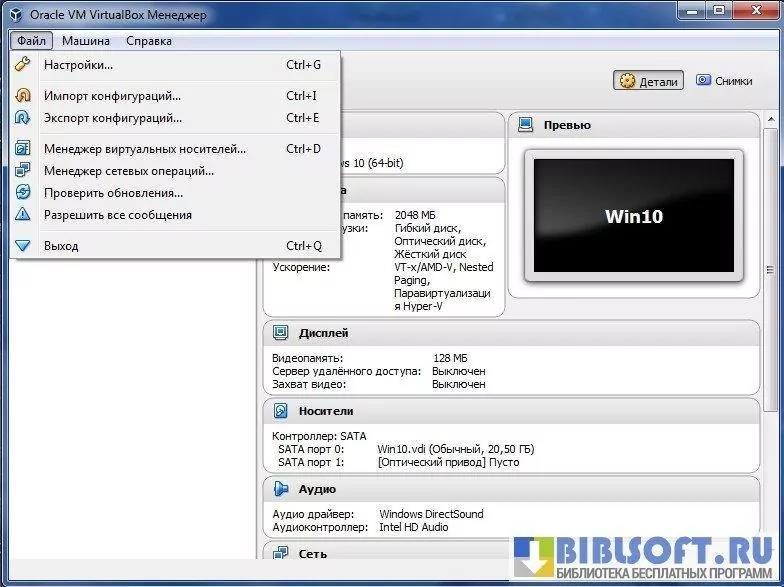Click the blue exit arrow icon

(23, 246)
